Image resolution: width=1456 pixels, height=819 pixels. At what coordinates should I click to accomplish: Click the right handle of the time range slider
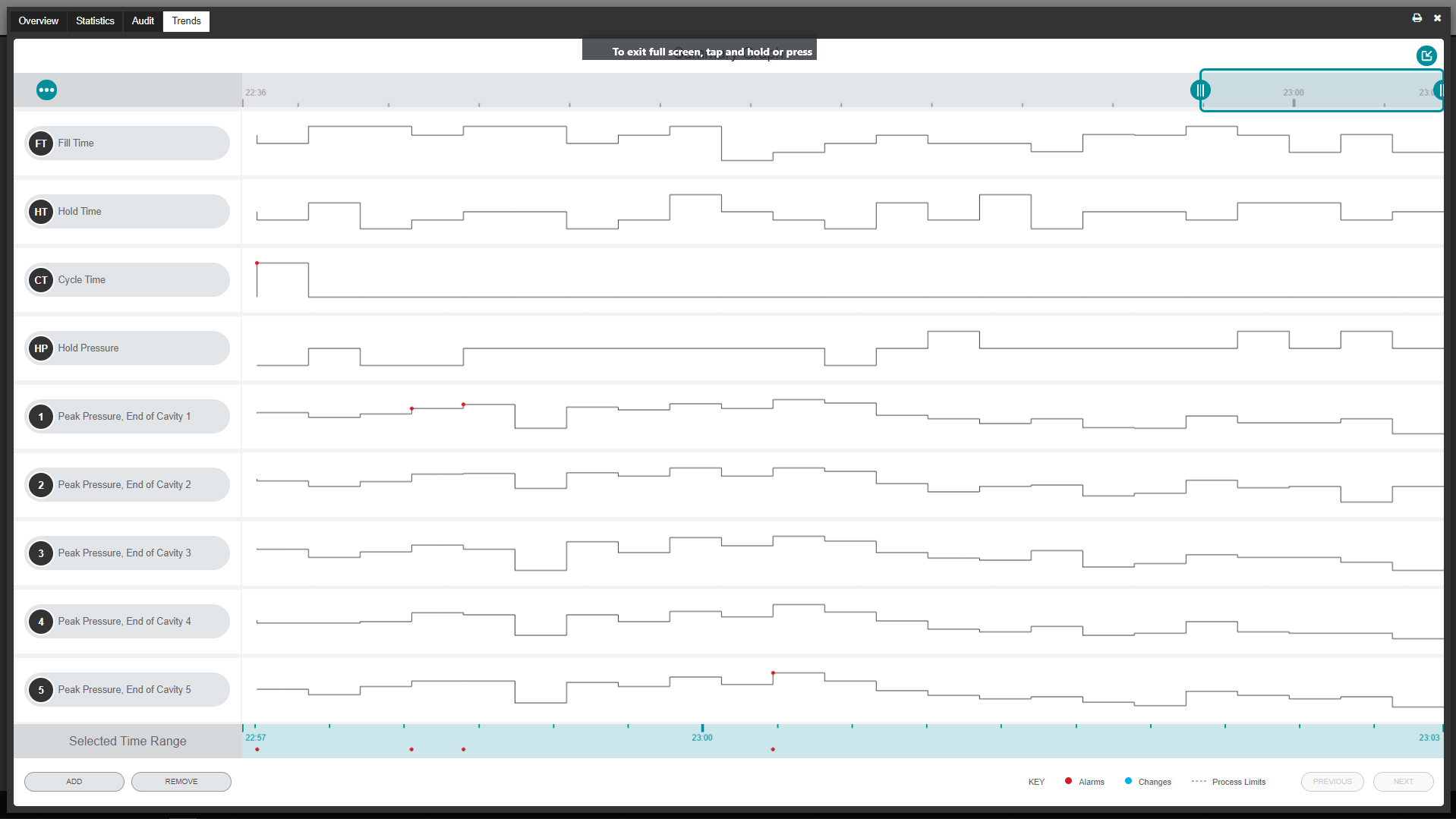point(1439,90)
